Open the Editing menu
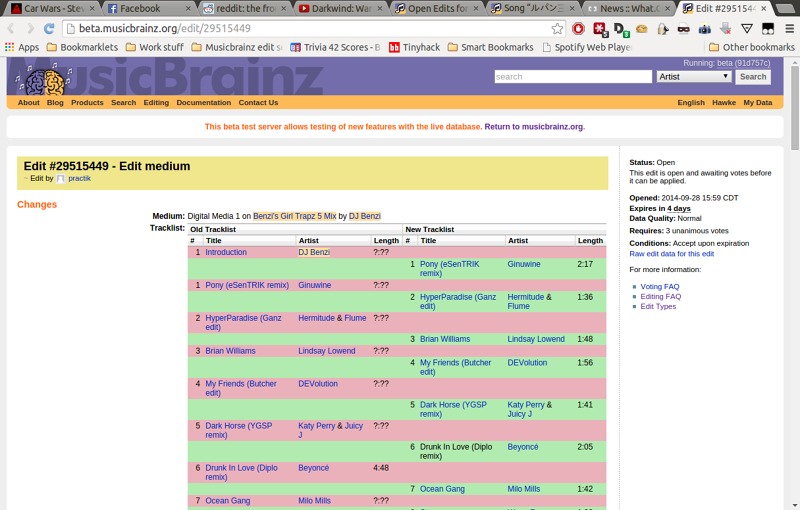This screenshot has height=510, width=800. 156,103
